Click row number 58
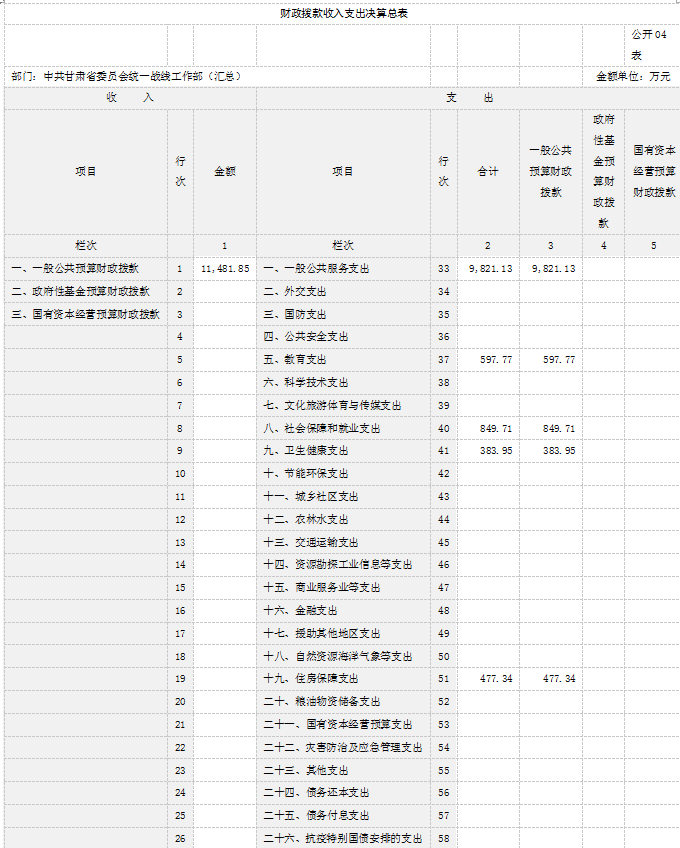 444,839
